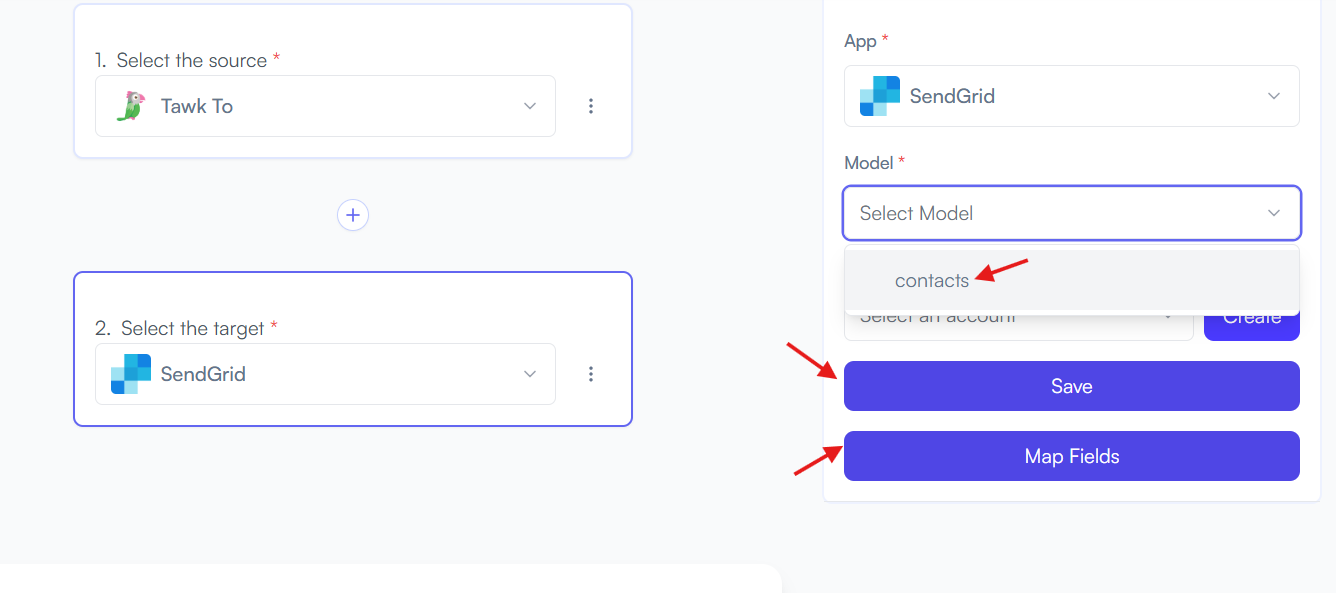Expand the Tawk To source dropdown chevron
The width and height of the screenshot is (1336, 593).
[530, 106]
